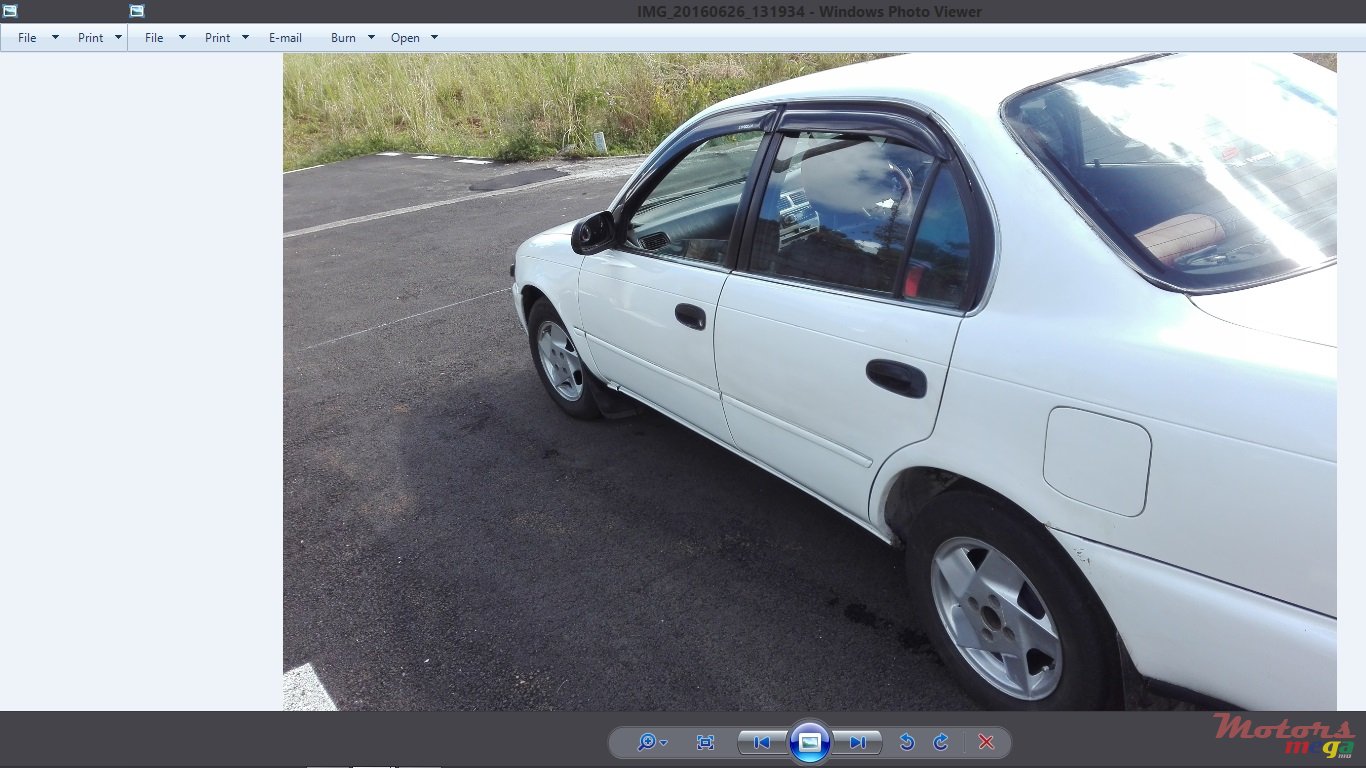
Task: Expand the Burn dropdown menu
Action: point(371,37)
